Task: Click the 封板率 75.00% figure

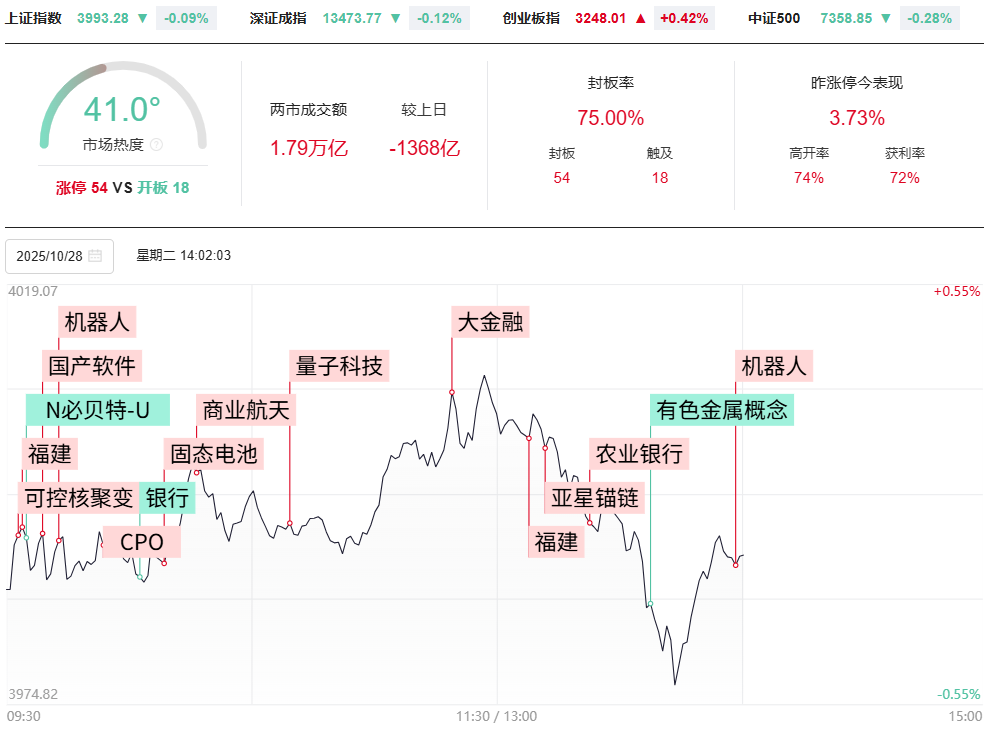Action: coord(610,118)
